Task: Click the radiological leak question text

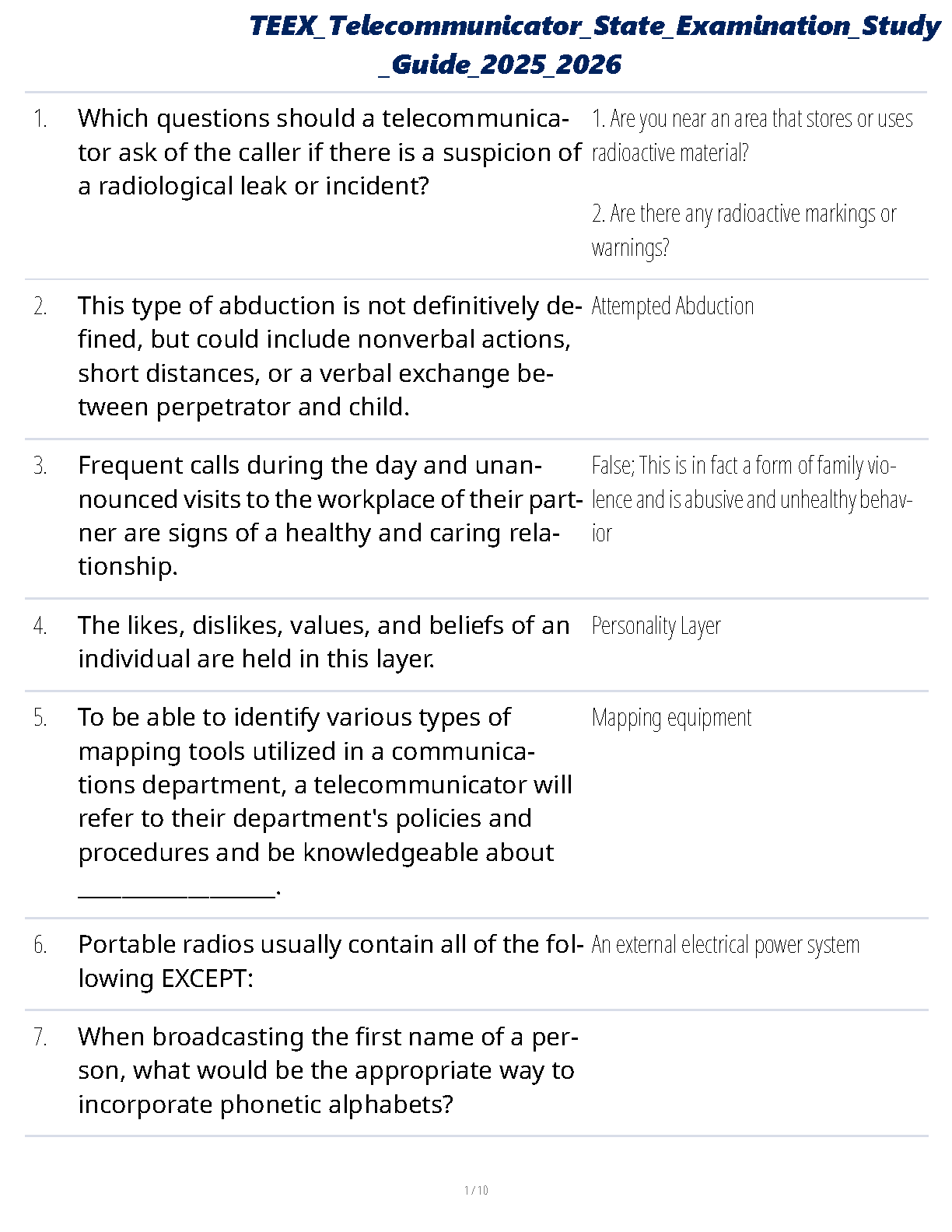Action: pyautogui.click(x=329, y=152)
